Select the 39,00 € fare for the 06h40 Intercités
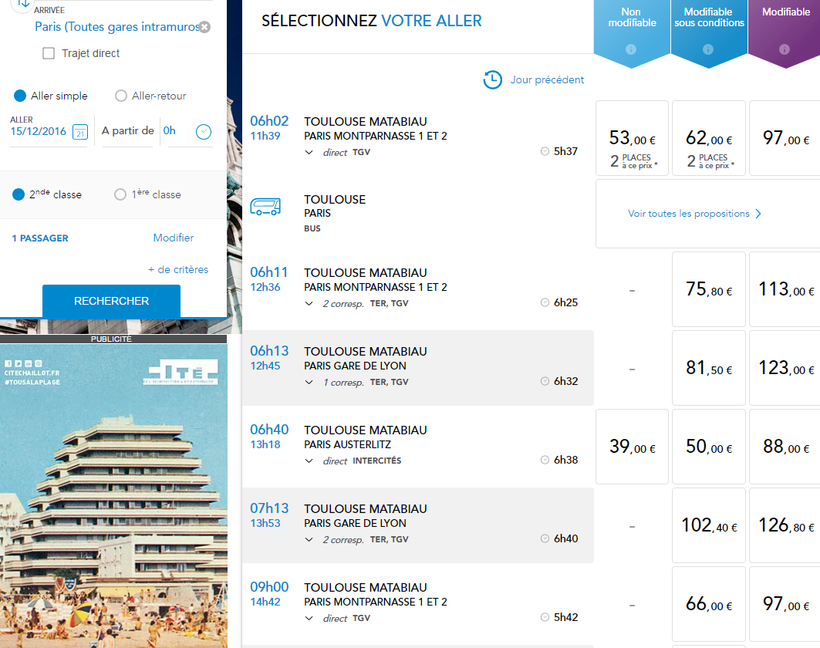This screenshot has width=820, height=648. [632, 447]
